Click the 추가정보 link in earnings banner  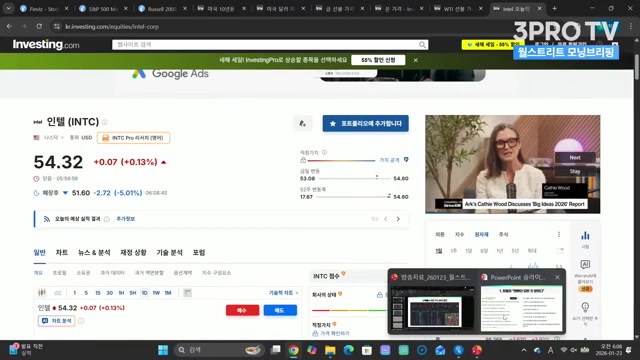(126, 219)
